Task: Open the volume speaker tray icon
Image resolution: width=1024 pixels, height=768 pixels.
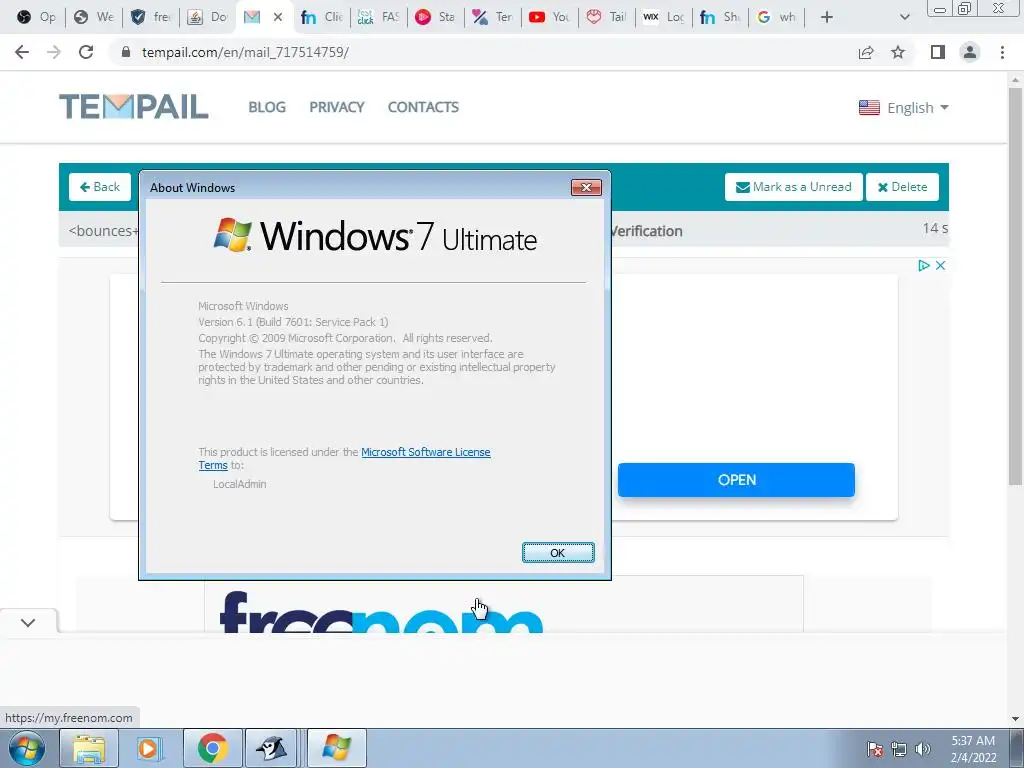Action: point(923,749)
